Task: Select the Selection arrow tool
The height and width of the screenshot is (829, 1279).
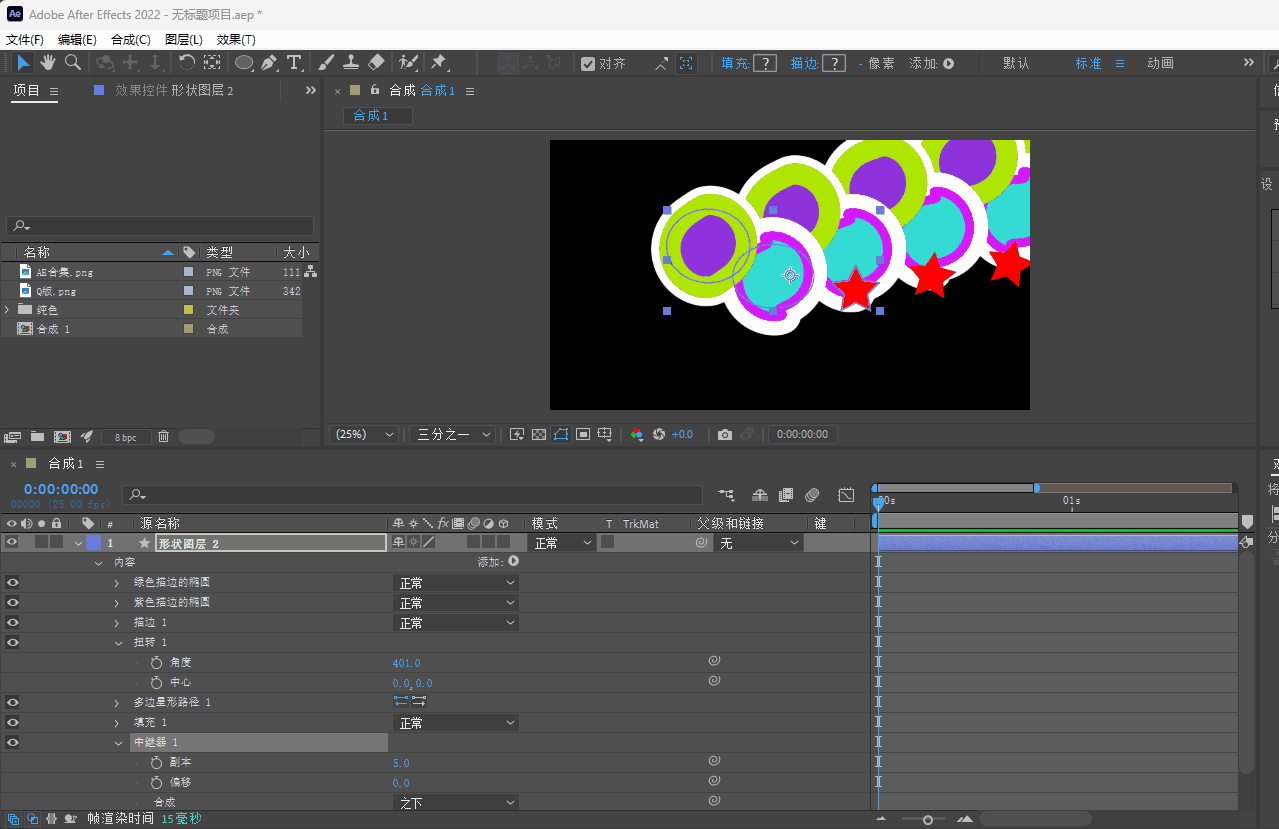Action: pos(23,63)
